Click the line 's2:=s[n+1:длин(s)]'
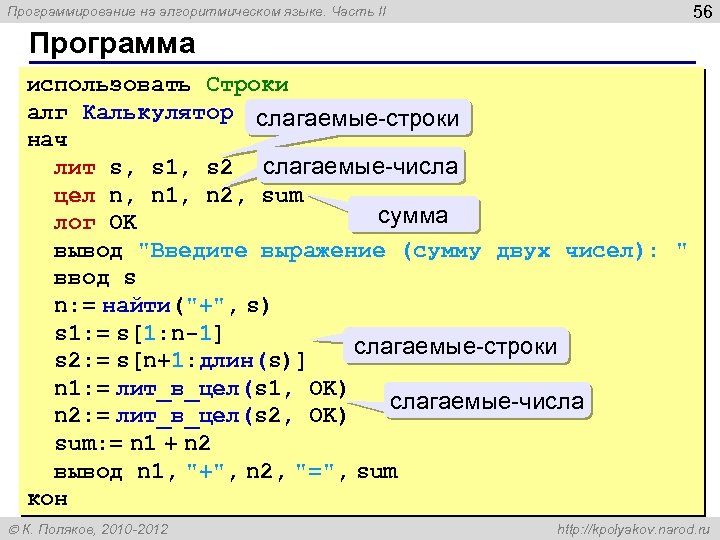The height and width of the screenshot is (540, 720). (x=179, y=361)
